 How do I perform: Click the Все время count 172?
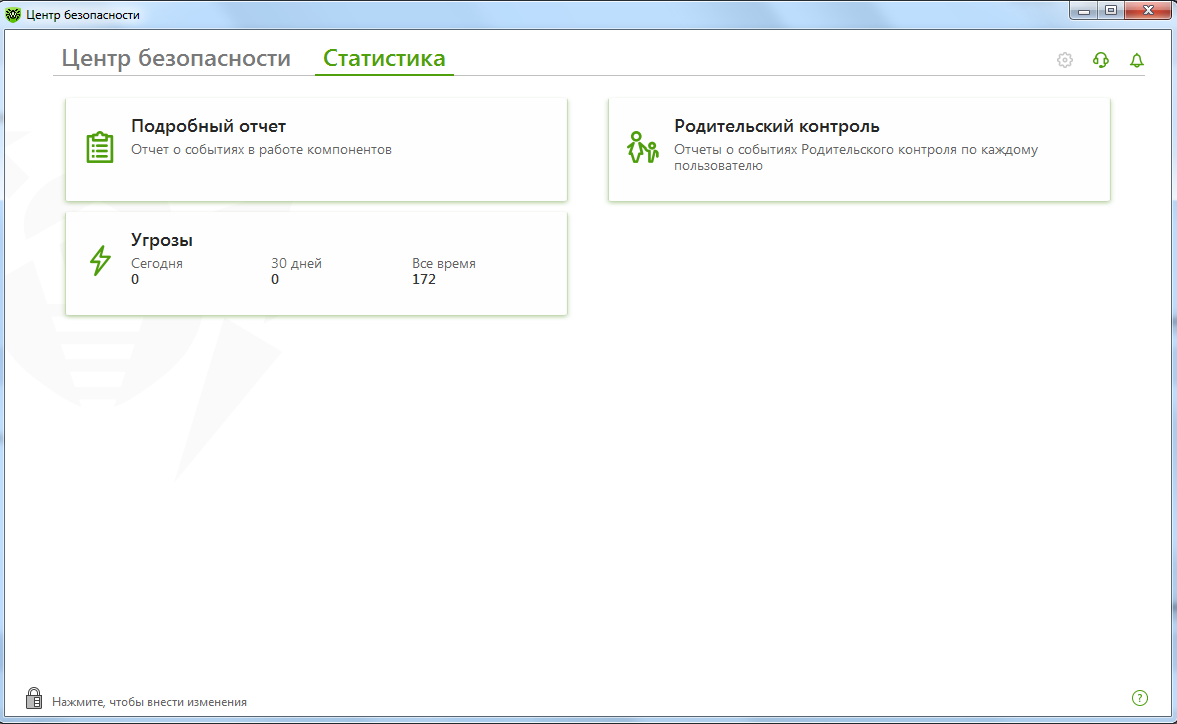[x=423, y=279]
